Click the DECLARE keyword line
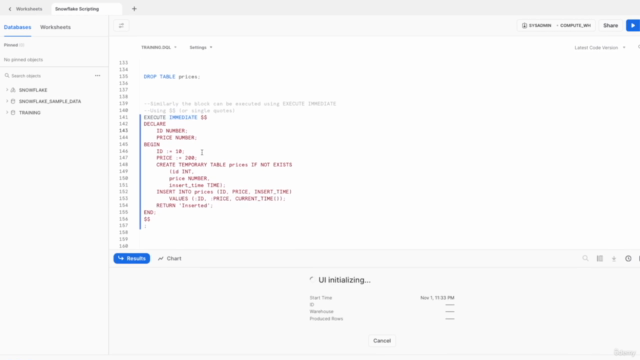The width and height of the screenshot is (640, 360). [155, 124]
